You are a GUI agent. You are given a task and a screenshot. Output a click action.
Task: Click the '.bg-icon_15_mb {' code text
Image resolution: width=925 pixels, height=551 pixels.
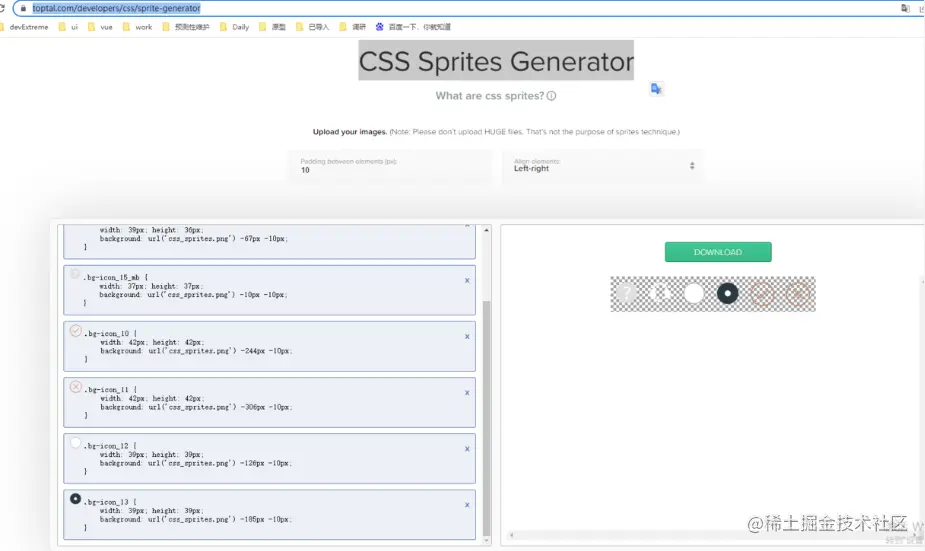coord(116,277)
